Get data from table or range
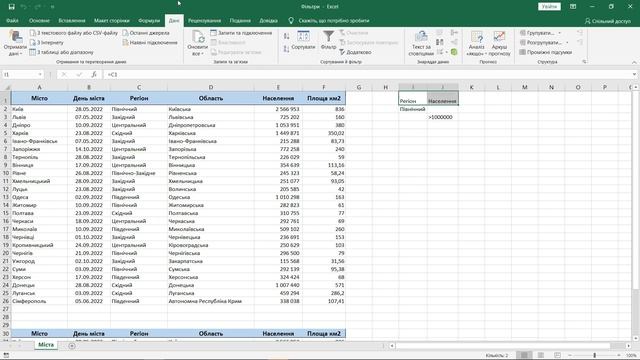The width and height of the screenshot is (640, 360). tap(62, 52)
